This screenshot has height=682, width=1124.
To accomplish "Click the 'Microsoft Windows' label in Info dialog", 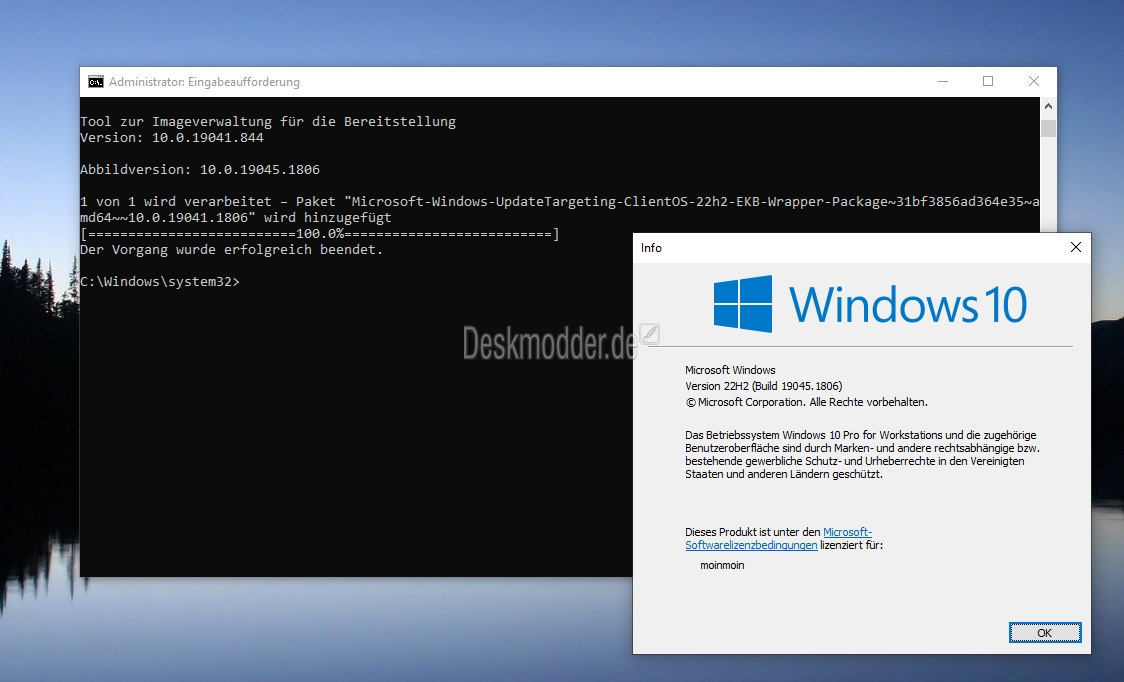I will pos(730,370).
